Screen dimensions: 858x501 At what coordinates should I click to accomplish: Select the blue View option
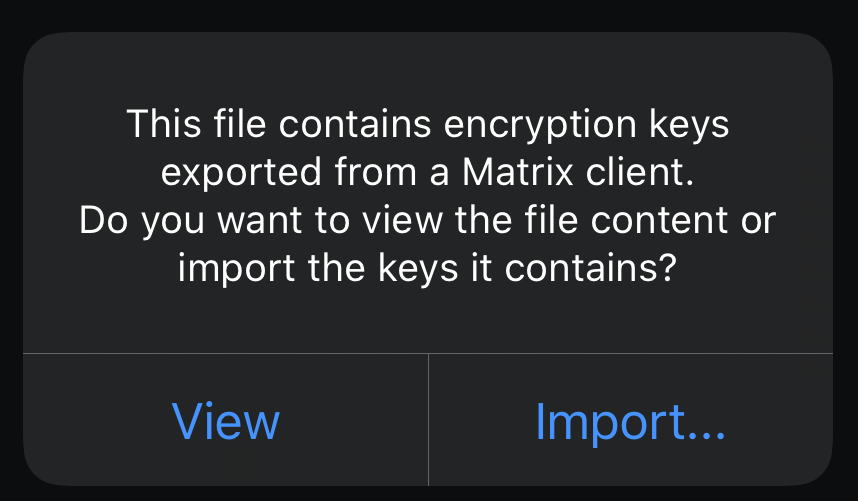tap(225, 420)
